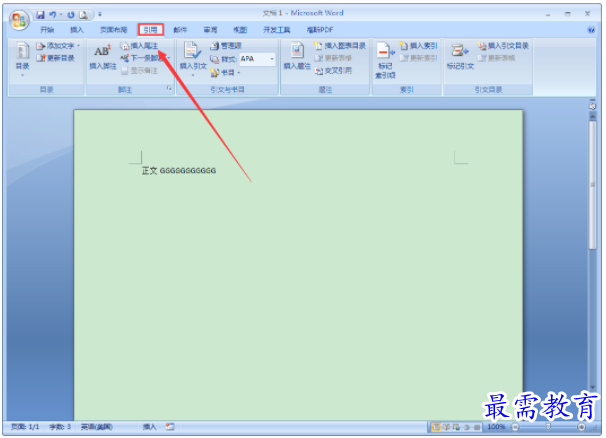Click 更新目录 (Update Table) button

[x=55, y=58]
